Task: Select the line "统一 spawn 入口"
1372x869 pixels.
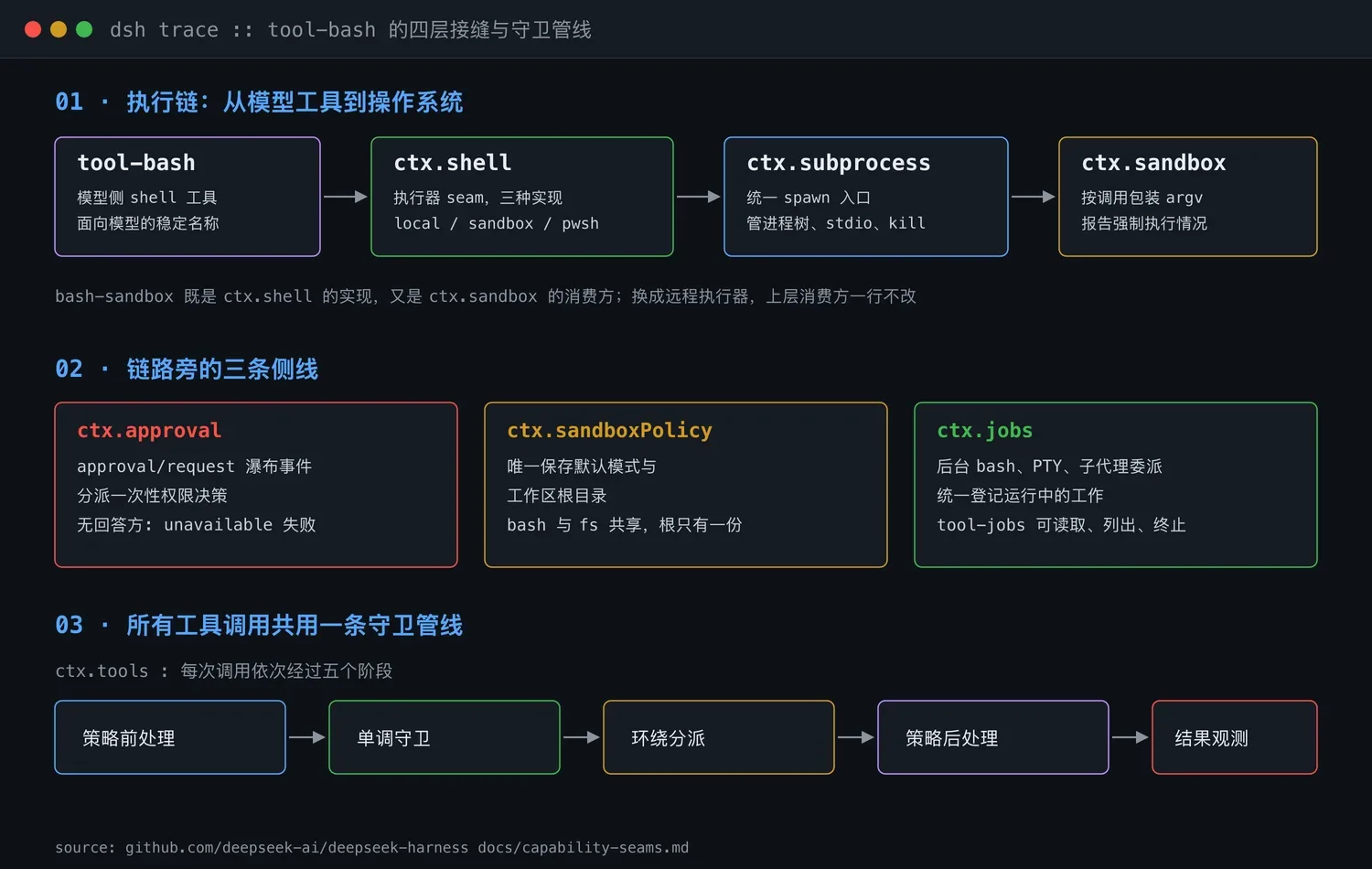Action: pyautogui.click(x=809, y=198)
